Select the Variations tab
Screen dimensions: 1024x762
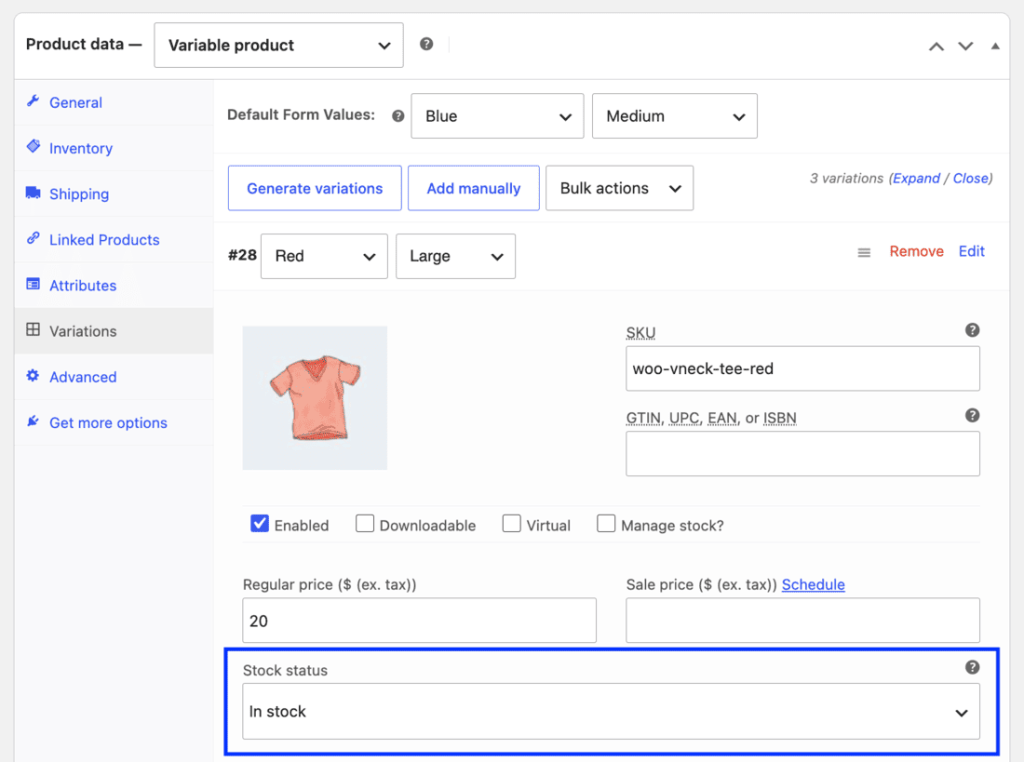(x=114, y=331)
